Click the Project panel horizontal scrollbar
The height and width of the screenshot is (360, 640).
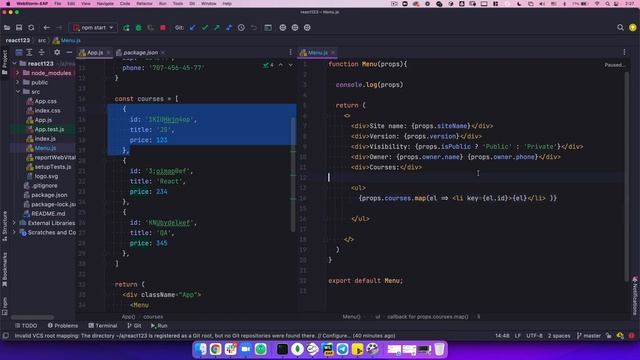pyautogui.click(x=32, y=317)
